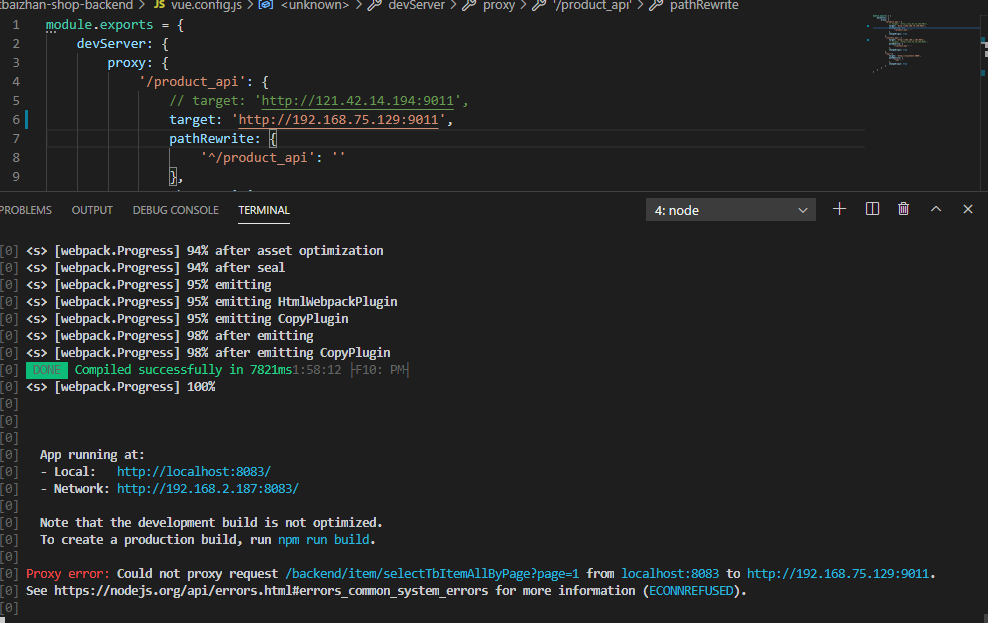The width and height of the screenshot is (988, 623).
Task: Click line number 1 in the gutter
Action: pyautogui.click(x=16, y=25)
